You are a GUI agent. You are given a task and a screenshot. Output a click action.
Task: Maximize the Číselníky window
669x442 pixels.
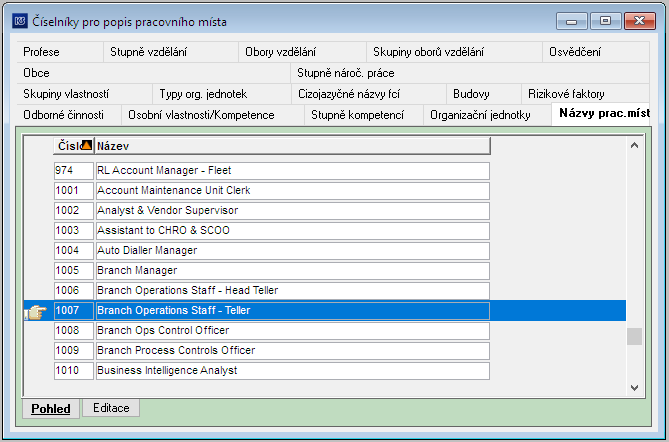(x=605, y=21)
